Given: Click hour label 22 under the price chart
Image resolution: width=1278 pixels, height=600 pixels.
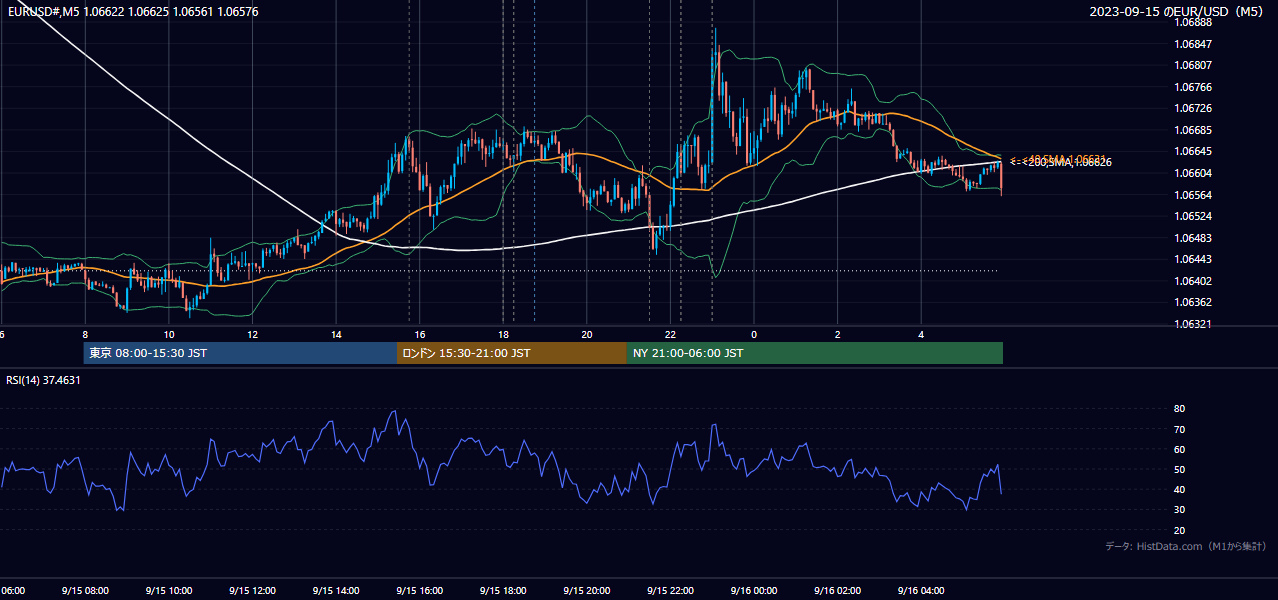Looking at the screenshot, I should (671, 334).
